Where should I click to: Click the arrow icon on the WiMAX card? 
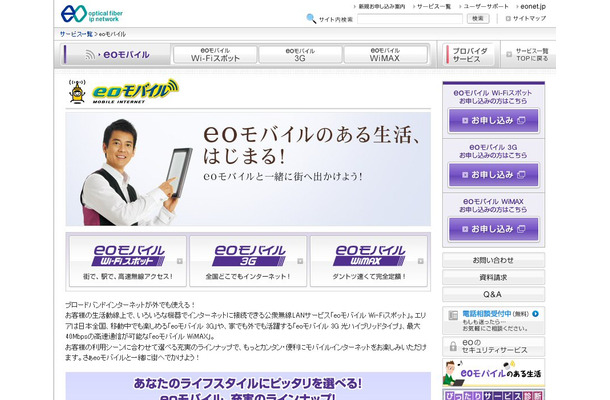pyautogui.click(x=421, y=261)
